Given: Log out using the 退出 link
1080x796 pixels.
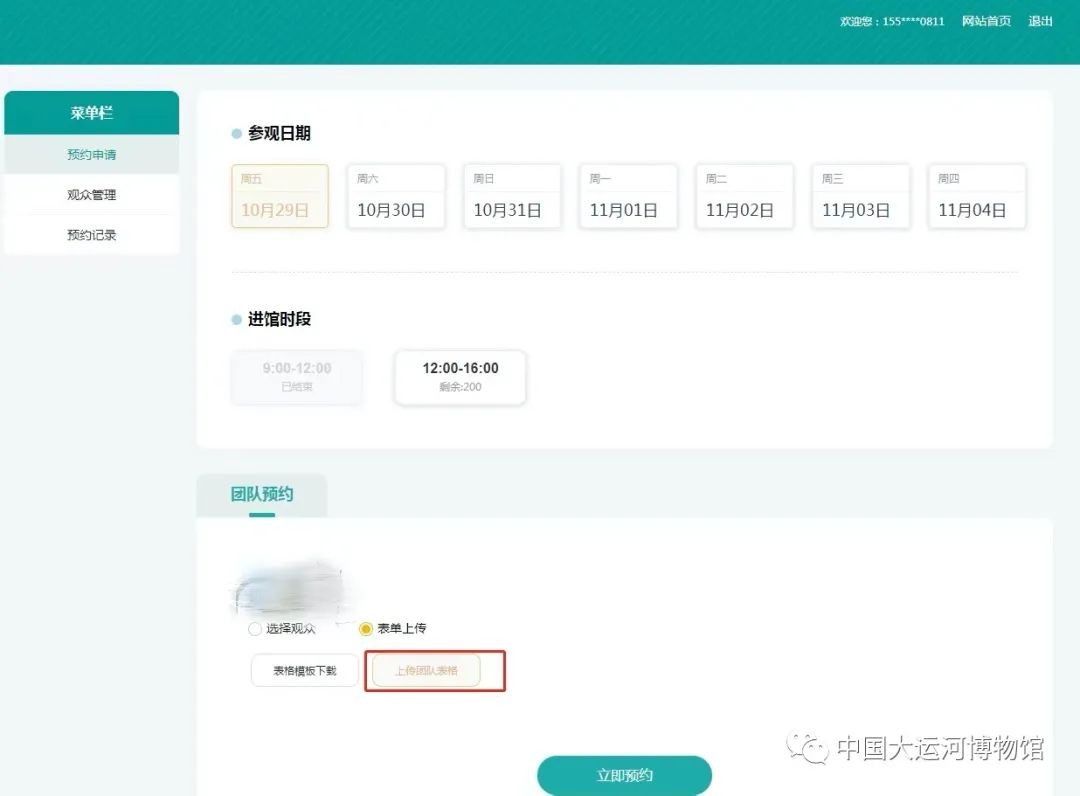Looking at the screenshot, I should click(1040, 21).
